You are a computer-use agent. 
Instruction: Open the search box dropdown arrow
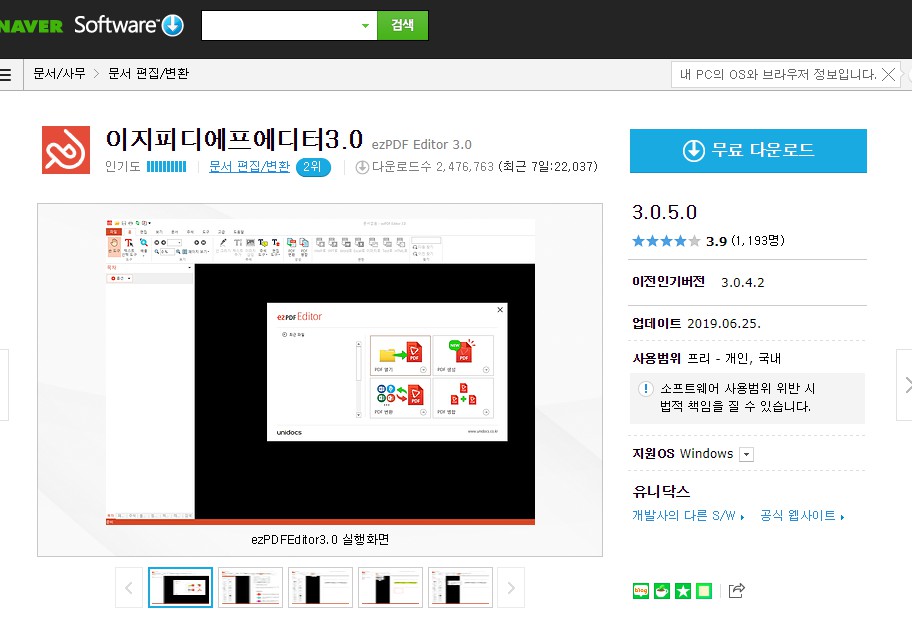click(x=365, y=26)
